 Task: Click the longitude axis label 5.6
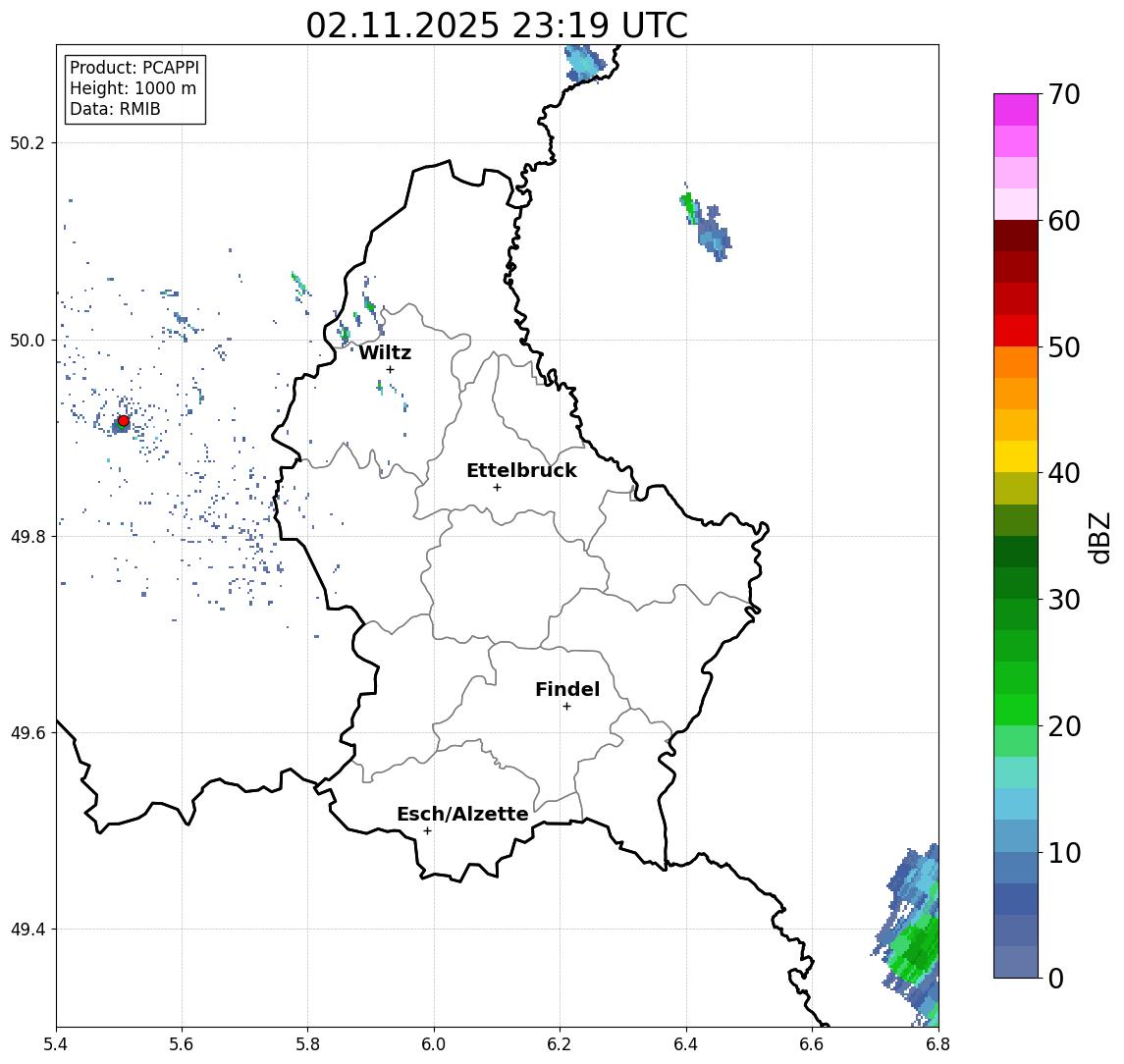[182, 1044]
